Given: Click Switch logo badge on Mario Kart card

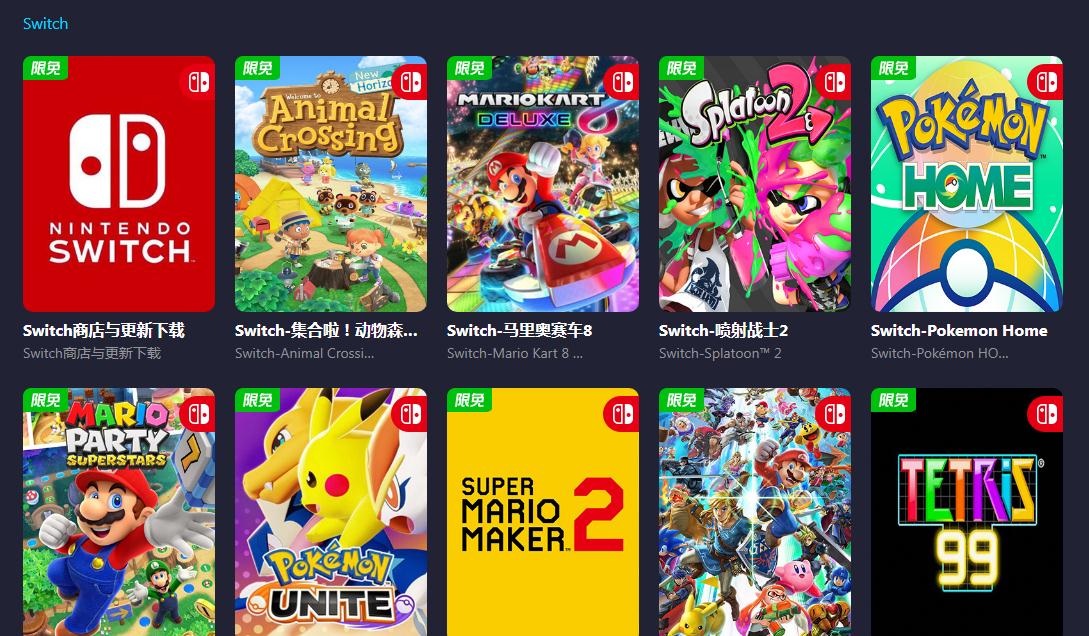Looking at the screenshot, I should click(622, 82).
